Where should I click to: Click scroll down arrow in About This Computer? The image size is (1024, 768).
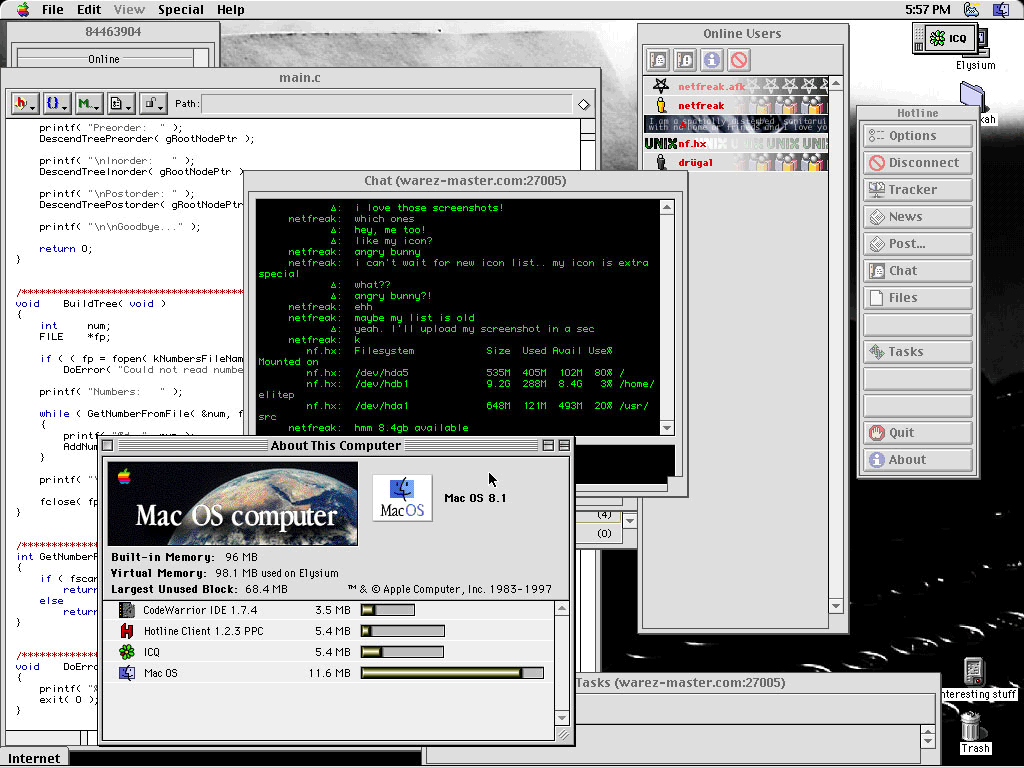tap(562, 718)
